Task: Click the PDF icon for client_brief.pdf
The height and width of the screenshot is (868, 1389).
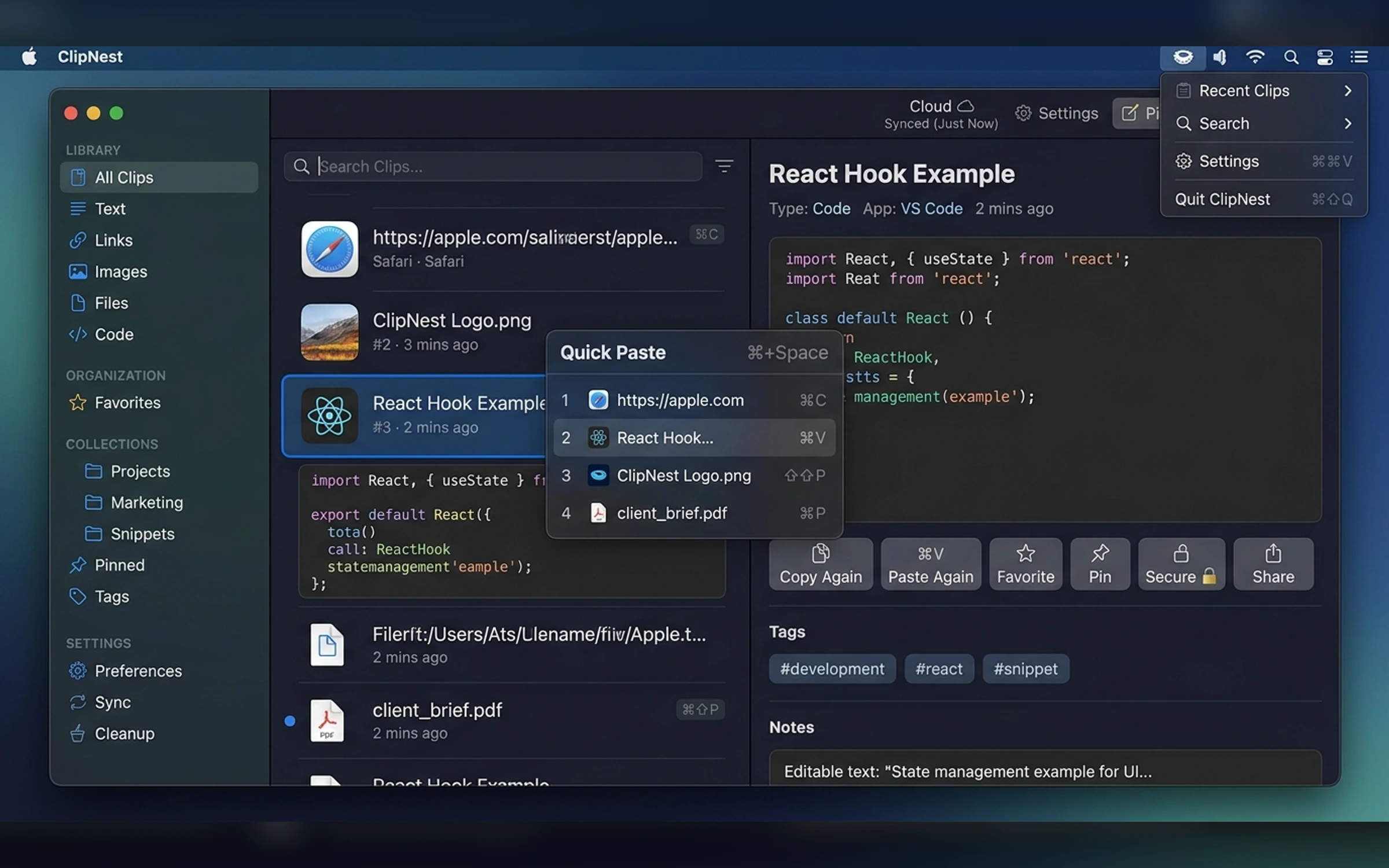Action: (326, 720)
